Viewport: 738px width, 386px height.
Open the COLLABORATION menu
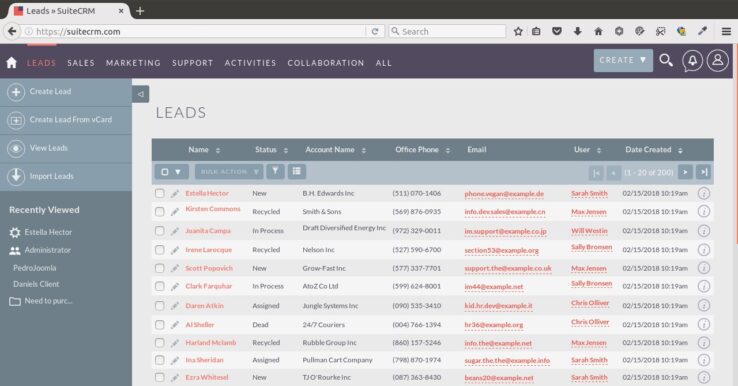point(326,63)
